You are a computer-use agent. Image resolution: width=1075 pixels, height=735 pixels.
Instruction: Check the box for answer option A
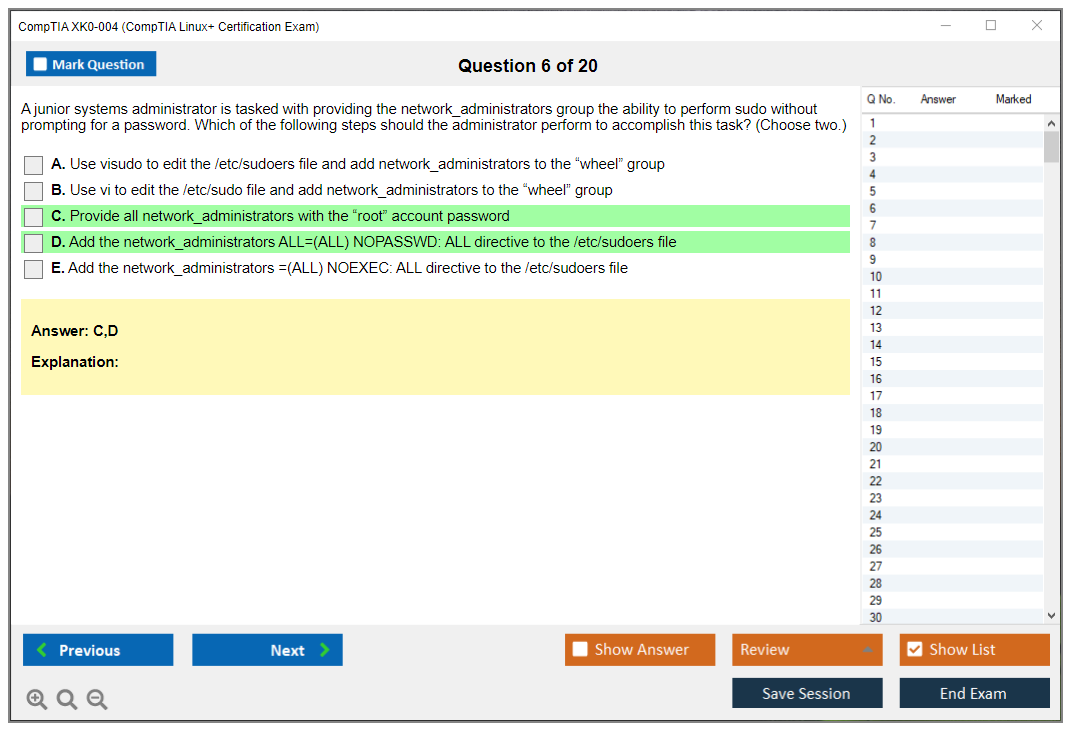(33, 165)
